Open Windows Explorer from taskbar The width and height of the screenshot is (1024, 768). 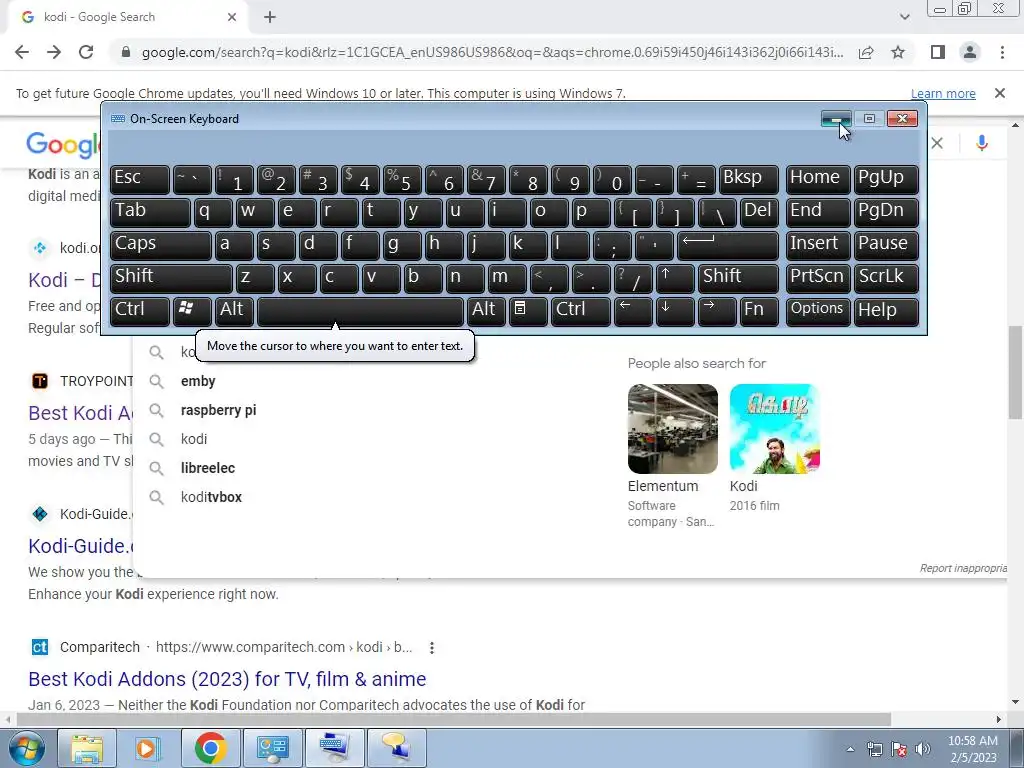tap(87, 748)
